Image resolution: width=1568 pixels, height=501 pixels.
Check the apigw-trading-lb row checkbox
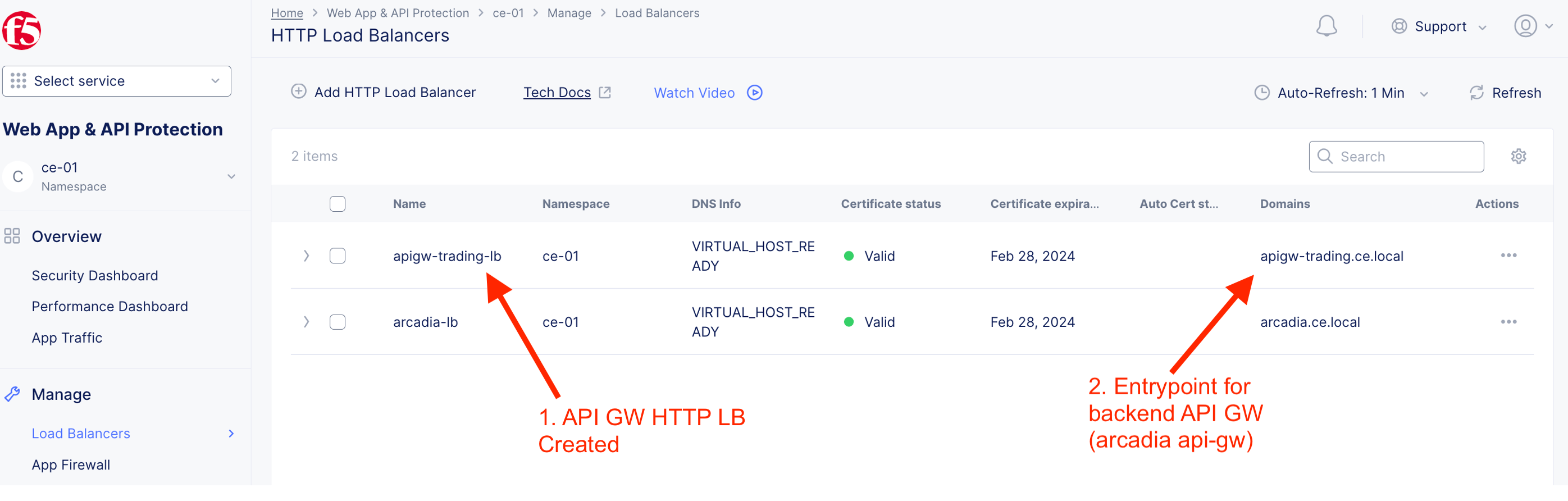[337, 256]
